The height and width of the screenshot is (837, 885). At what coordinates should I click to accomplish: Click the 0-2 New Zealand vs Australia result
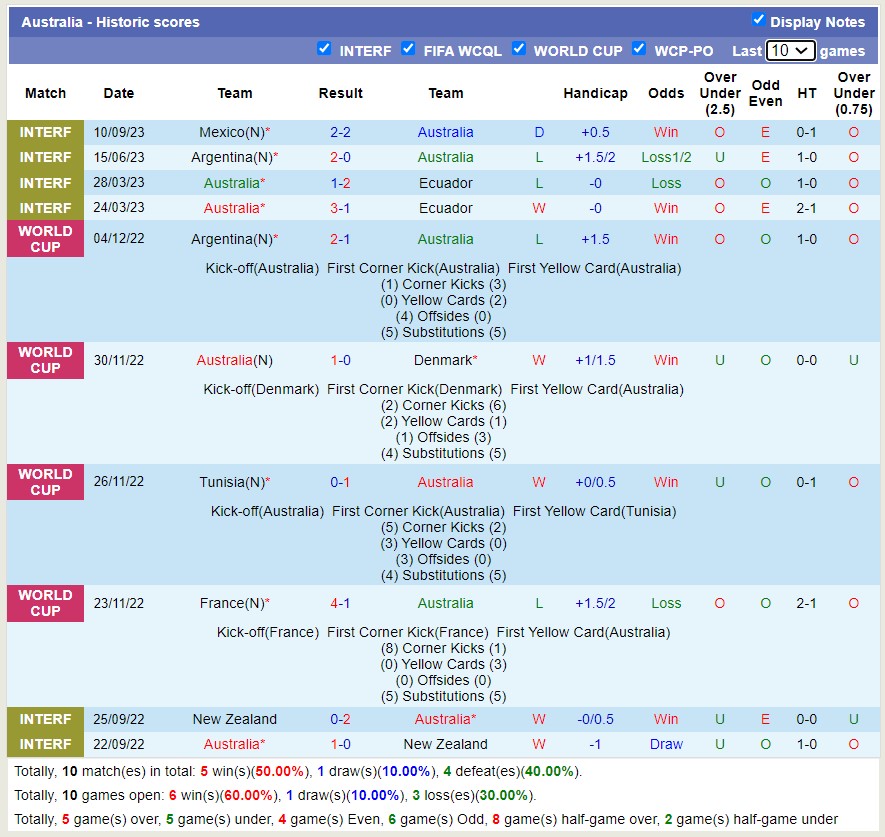[x=340, y=719]
